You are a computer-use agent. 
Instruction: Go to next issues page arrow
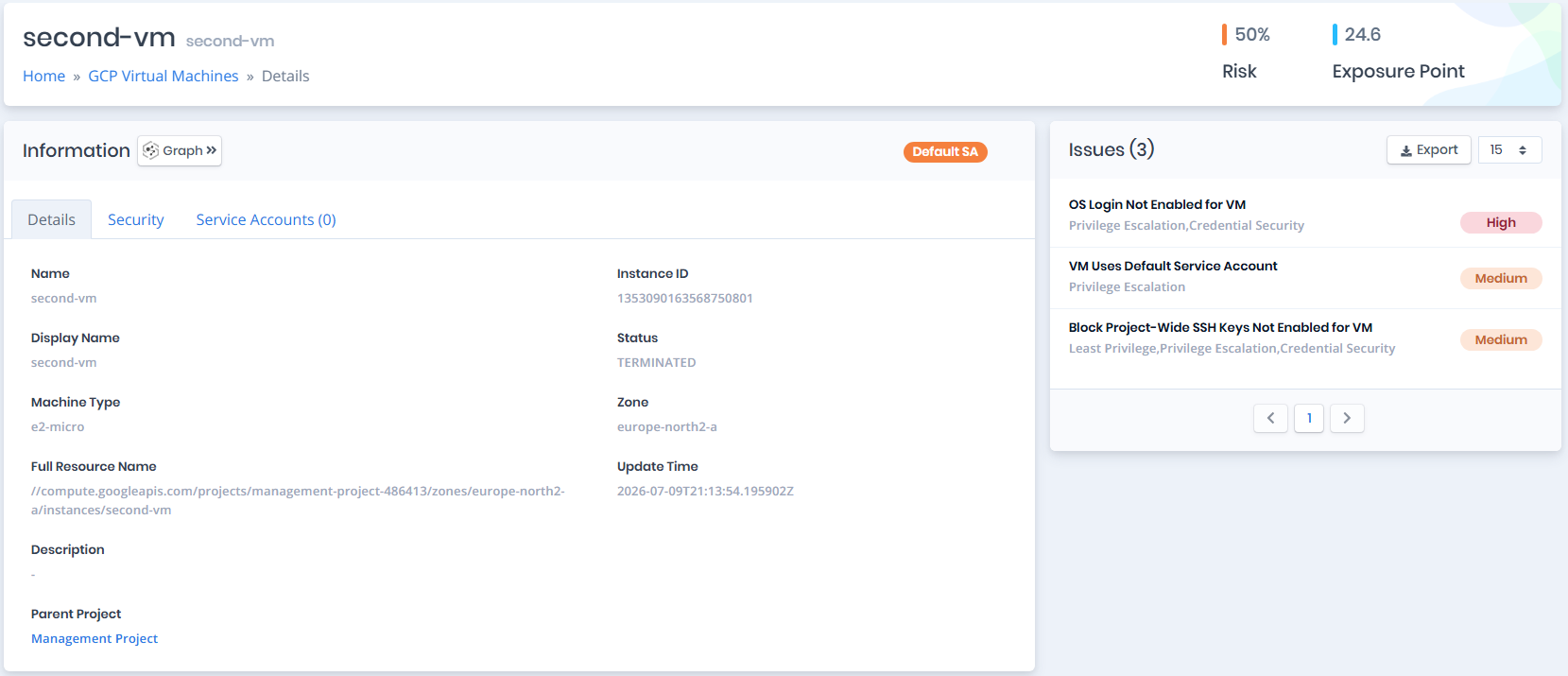pos(1347,418)
